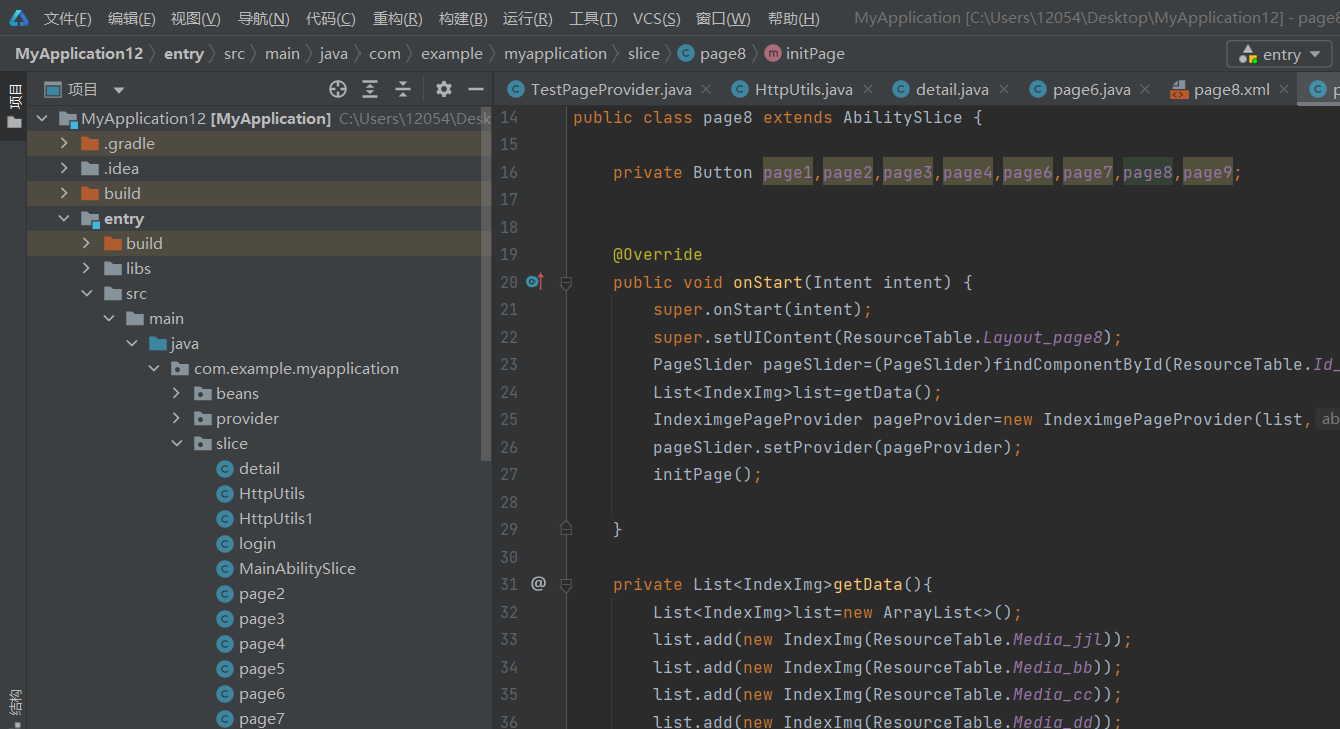Viewport: 1340px width, 729px height.
Task: Switch to the page8.xml tab
Action: [x=1232, y=90]
